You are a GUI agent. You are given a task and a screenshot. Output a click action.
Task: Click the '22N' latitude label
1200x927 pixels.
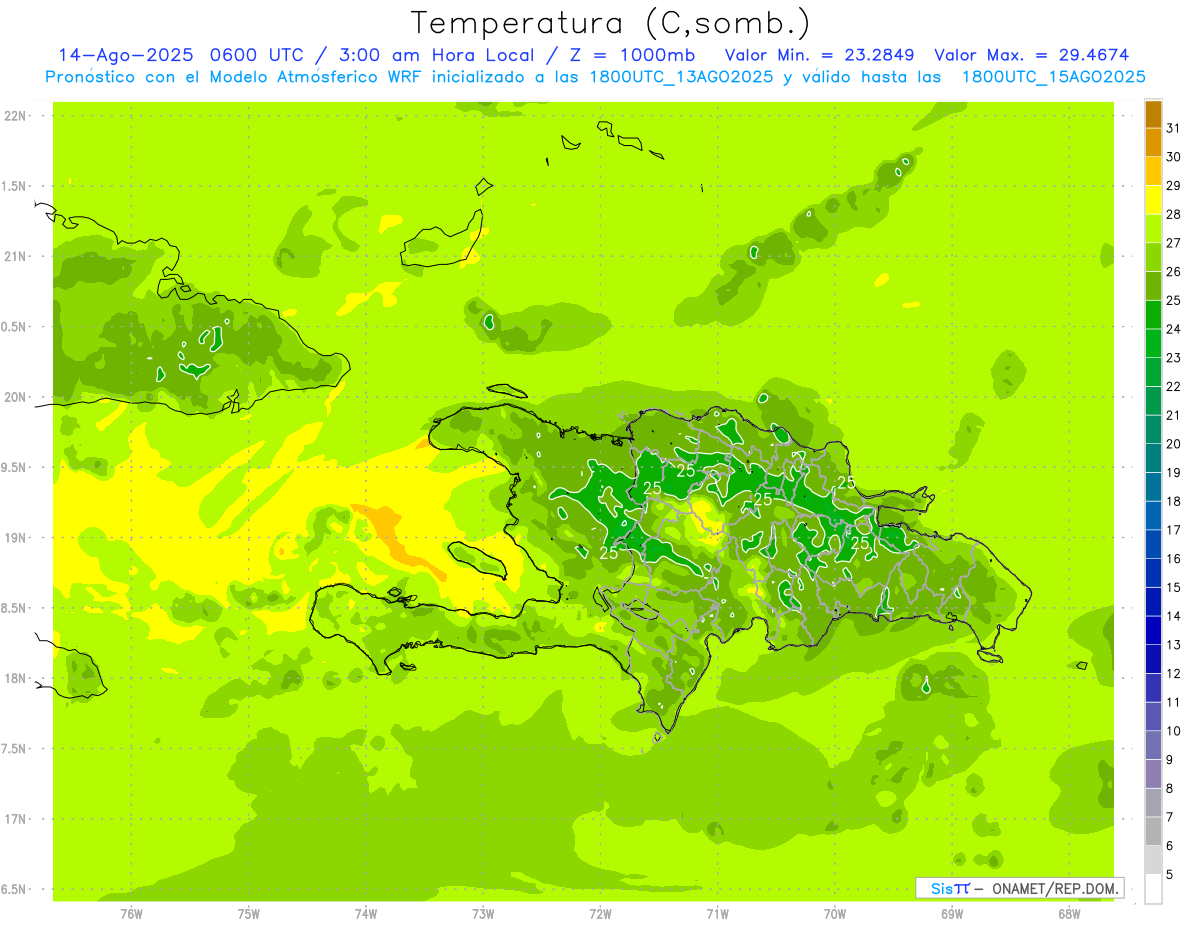[16, 116]
